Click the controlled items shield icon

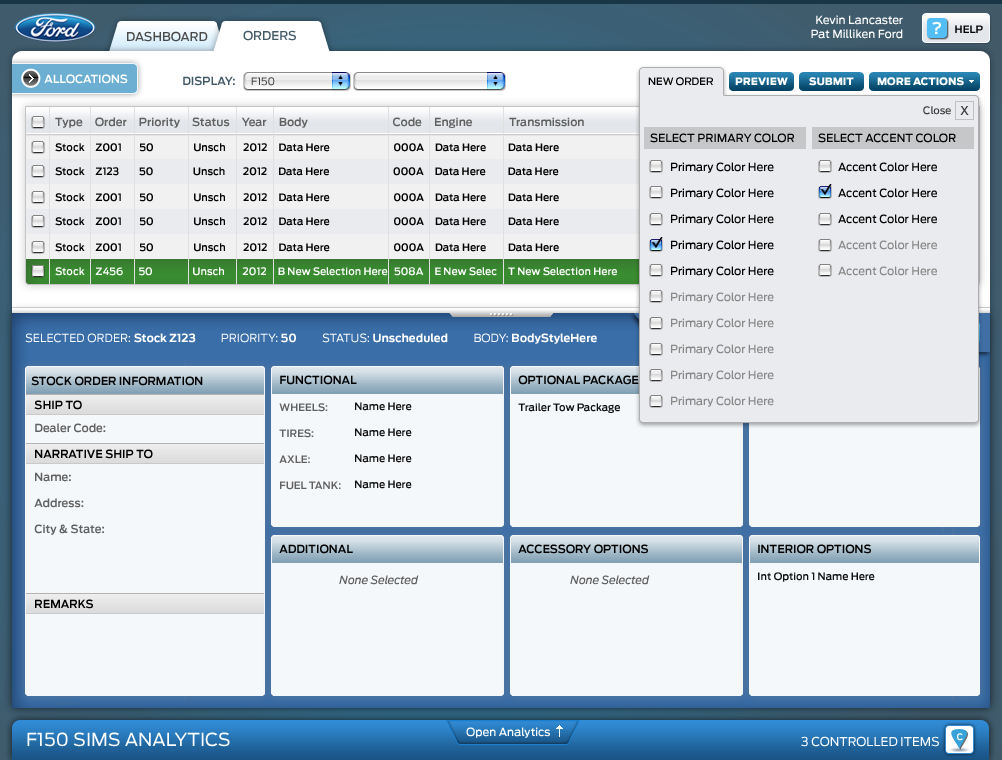coord(960,740)
